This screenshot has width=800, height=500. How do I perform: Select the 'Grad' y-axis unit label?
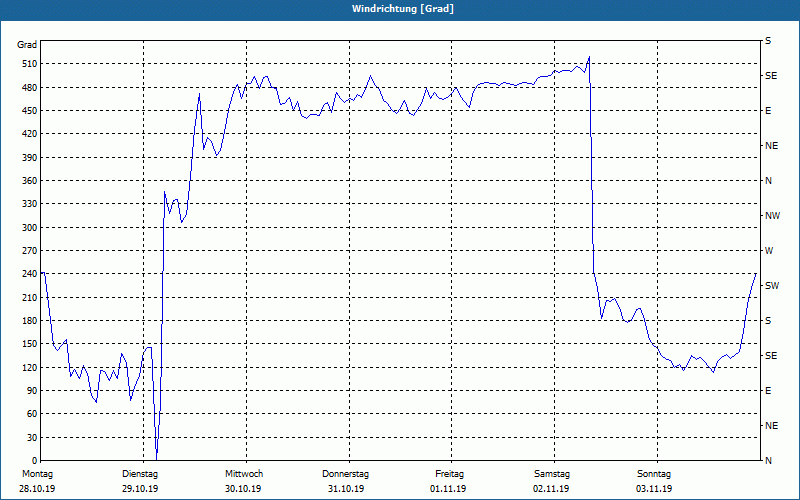27,45
